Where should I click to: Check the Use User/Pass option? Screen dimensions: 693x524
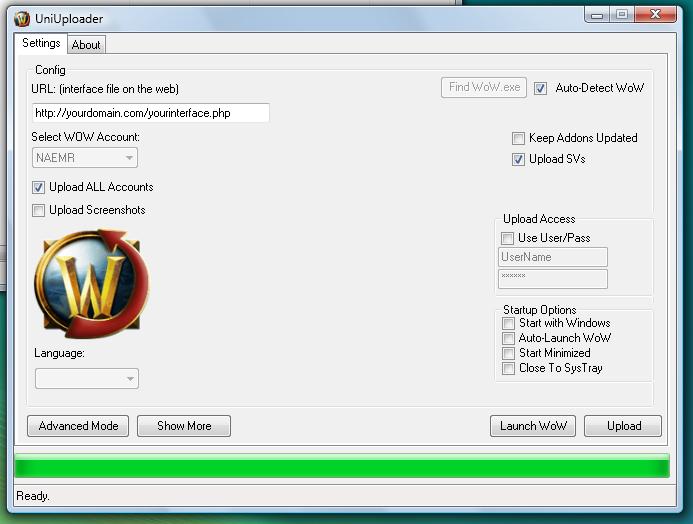point(507,238)
